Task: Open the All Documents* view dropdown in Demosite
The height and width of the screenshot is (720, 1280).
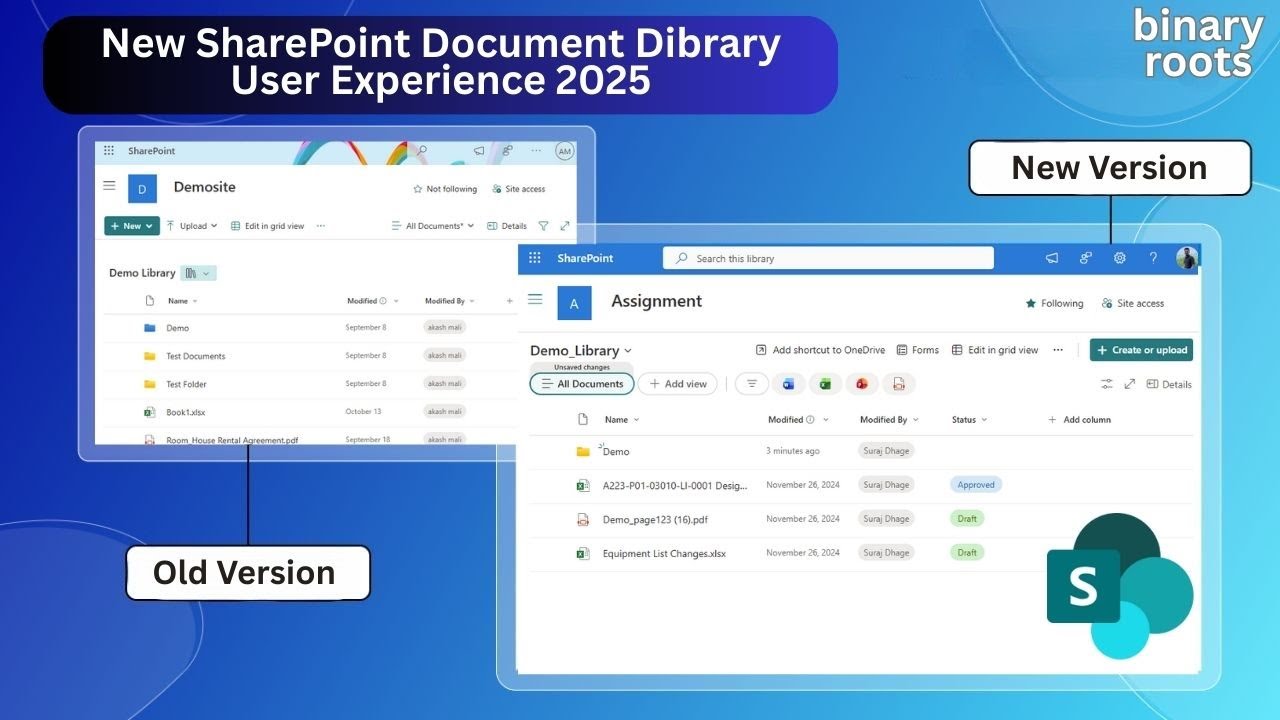Action: click(x=433, y=226)
